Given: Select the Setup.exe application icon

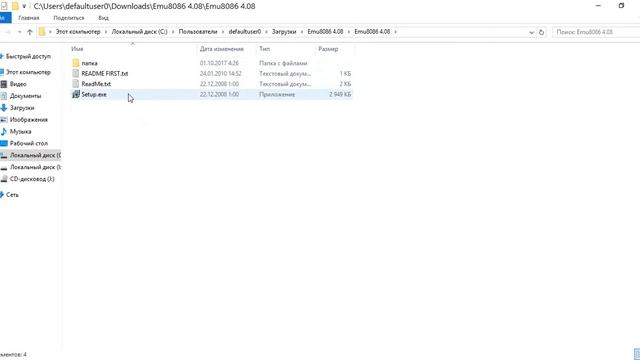Looking at the screenshot, I should click(76, 94).
